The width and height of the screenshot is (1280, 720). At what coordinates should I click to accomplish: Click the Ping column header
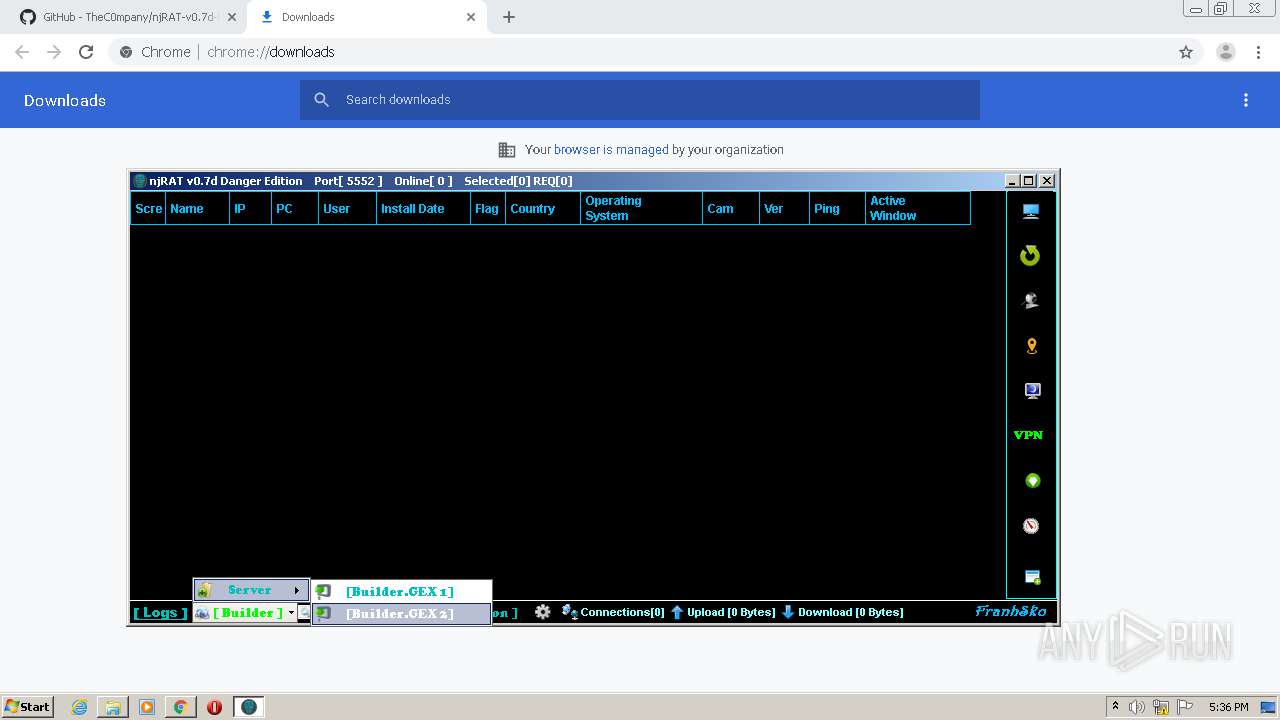(x=837, y=208)
